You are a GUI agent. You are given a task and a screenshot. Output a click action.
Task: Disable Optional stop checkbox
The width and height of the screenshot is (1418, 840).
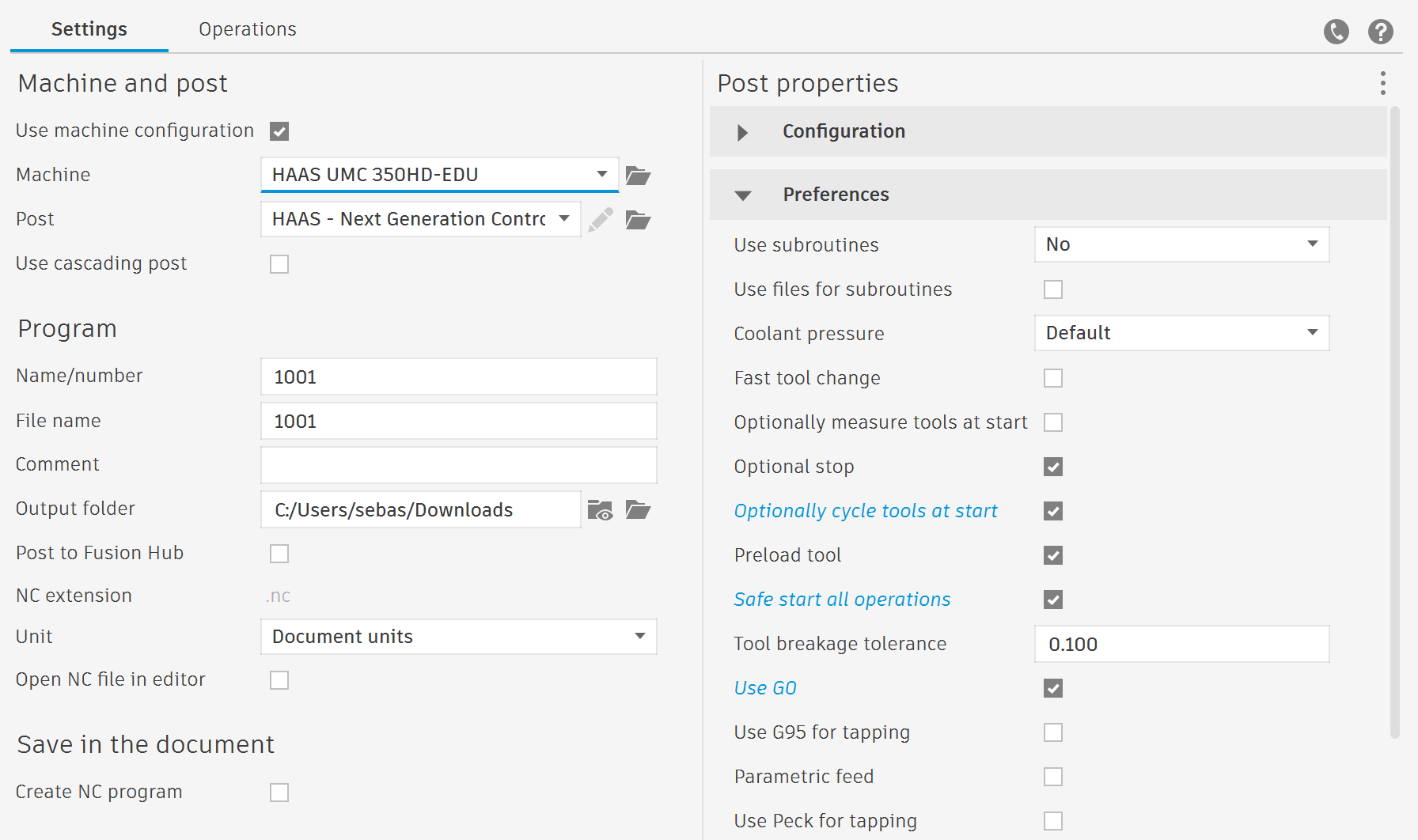(x=1053, y=467)
